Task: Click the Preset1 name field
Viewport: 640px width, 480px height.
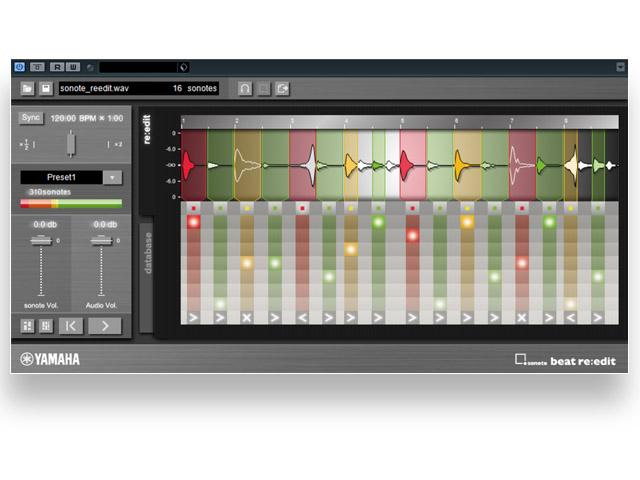Action: [x=61, y=177]
